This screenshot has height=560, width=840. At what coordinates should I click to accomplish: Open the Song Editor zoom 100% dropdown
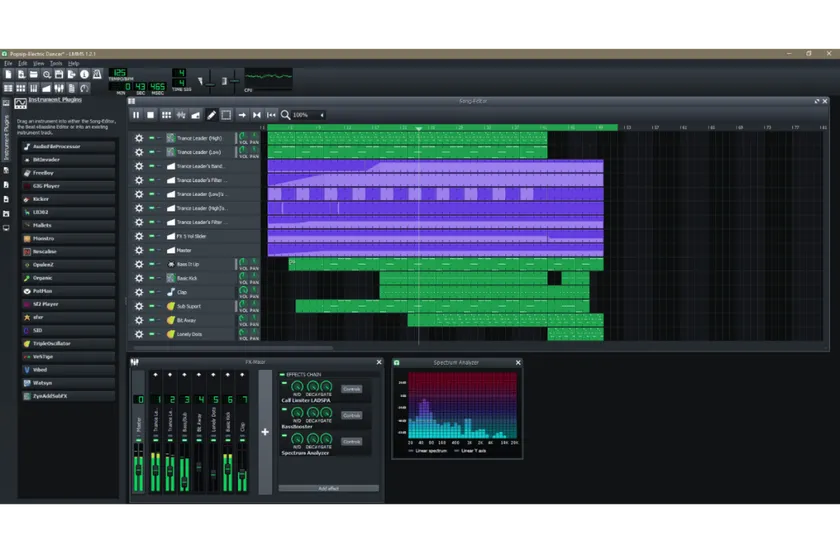coord(309,115)
